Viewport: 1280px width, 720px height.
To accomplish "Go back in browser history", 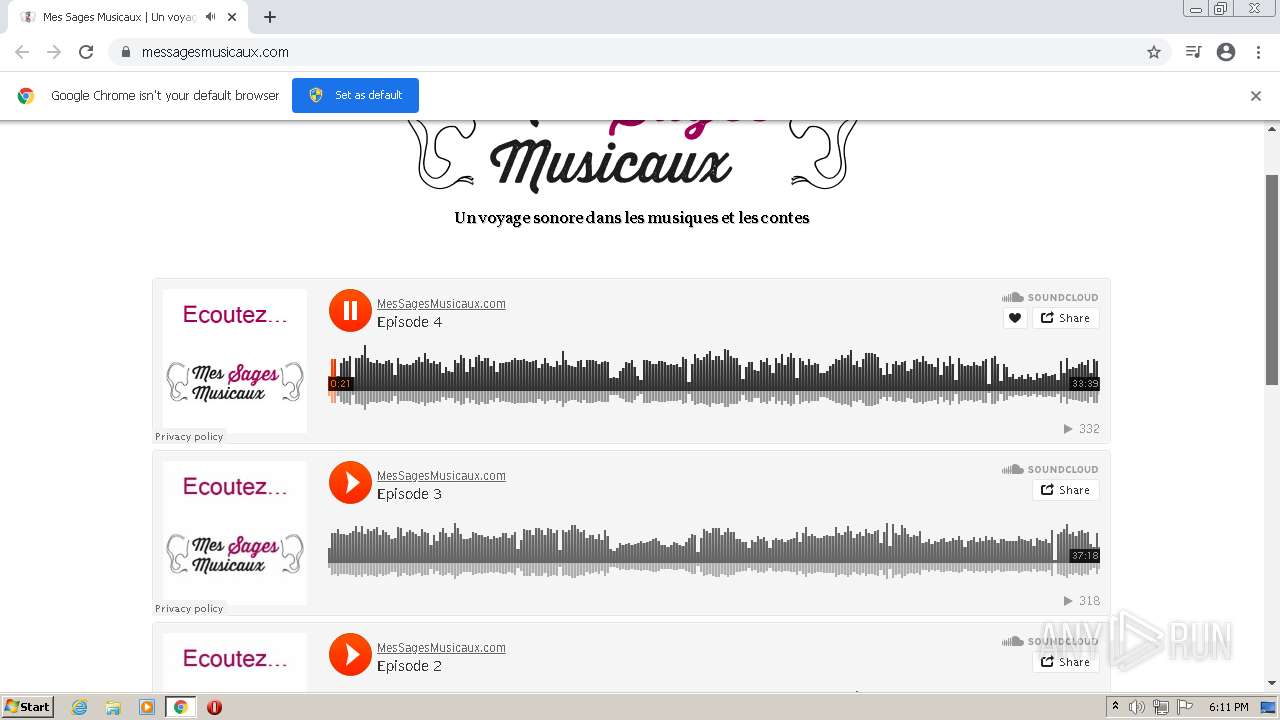I will click(22, 52).
